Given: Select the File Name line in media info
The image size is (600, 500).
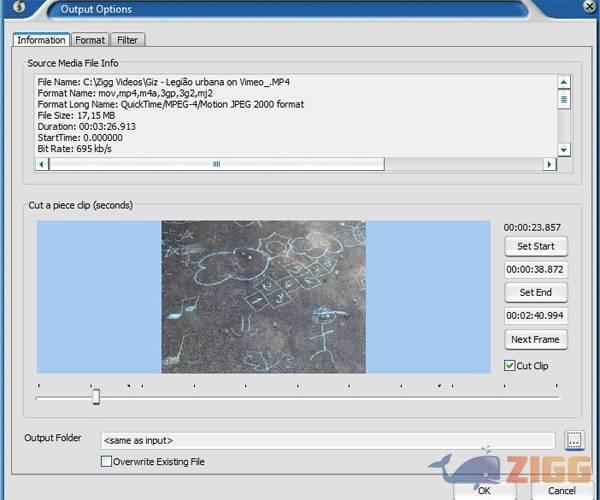Looking at the screenshot, I should click(x=163, y=82).
